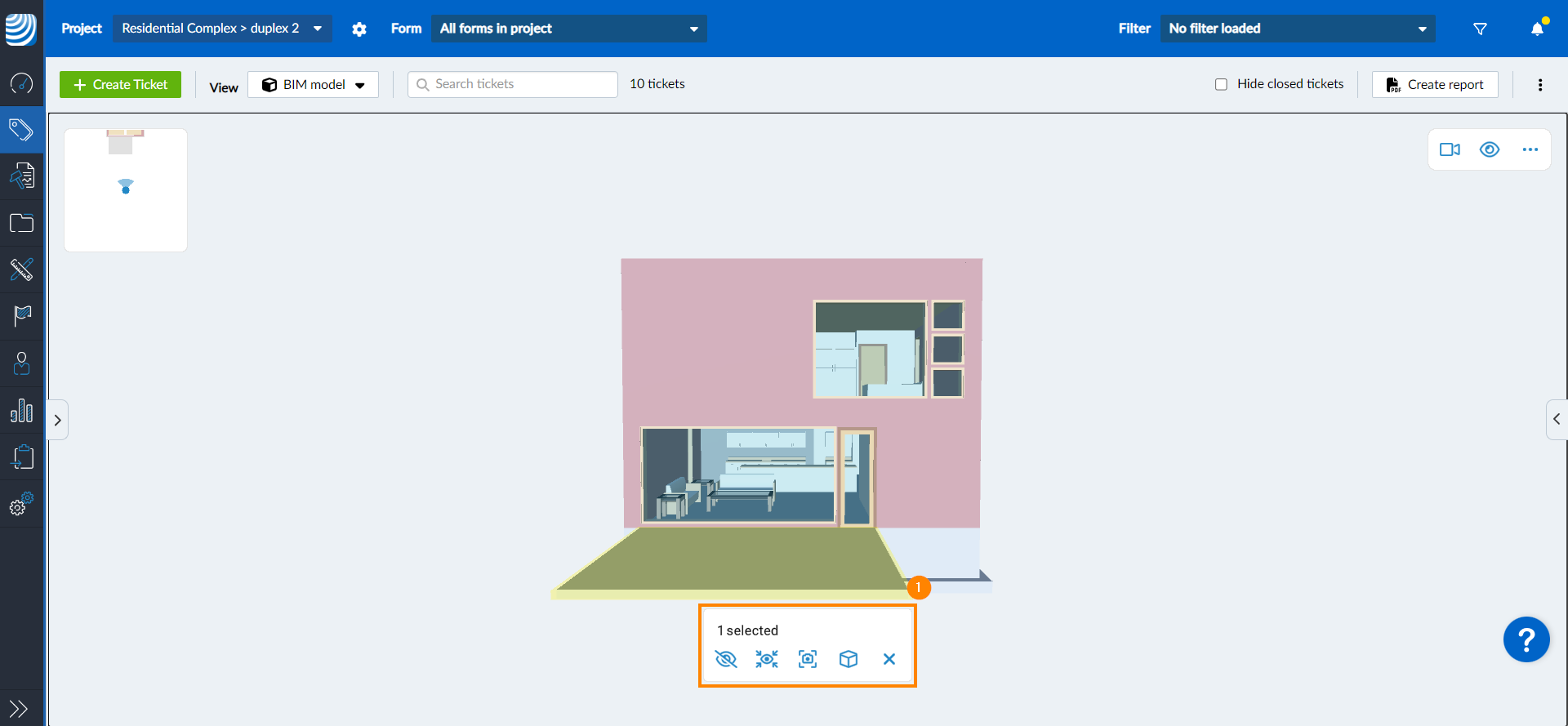Click the zoom to selection icon
1568x726 pixels.
(808, 659)
